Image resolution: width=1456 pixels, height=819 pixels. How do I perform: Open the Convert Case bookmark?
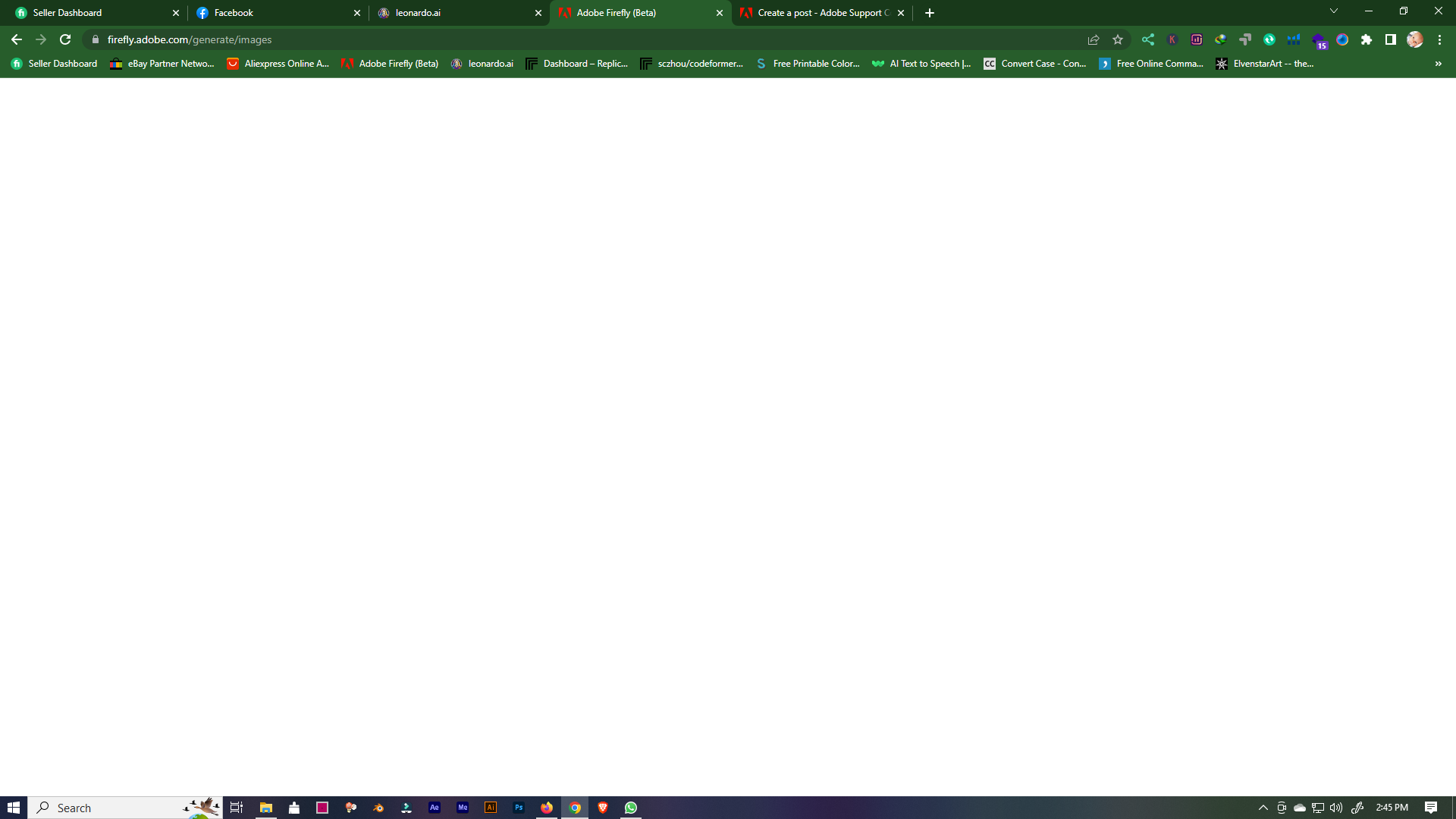1035,64
